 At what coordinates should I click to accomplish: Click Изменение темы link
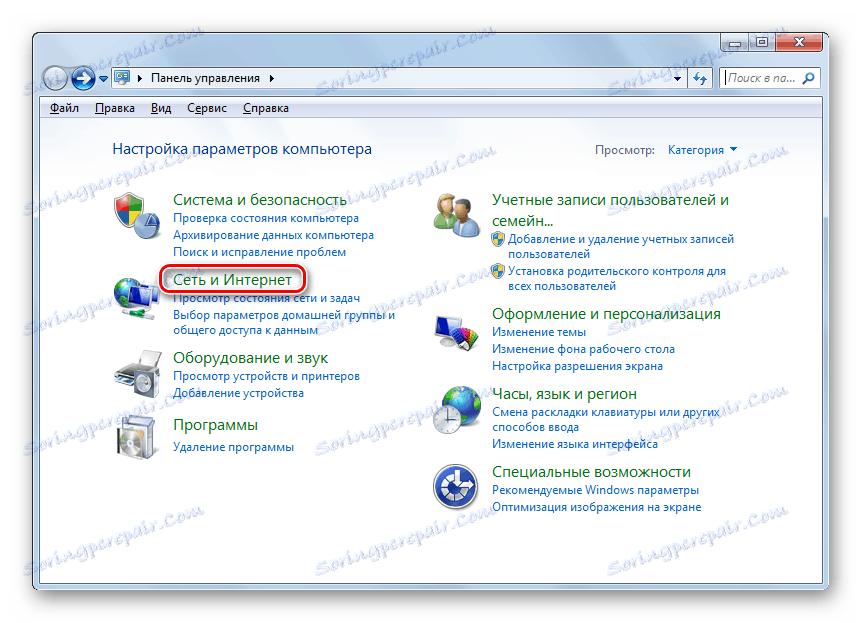pyautogui.click(x=539, y=333)
